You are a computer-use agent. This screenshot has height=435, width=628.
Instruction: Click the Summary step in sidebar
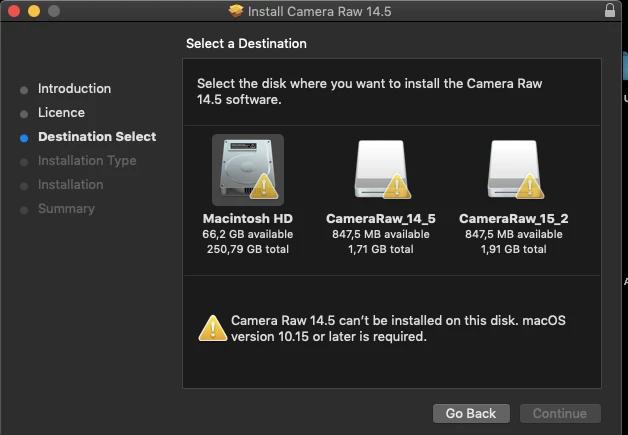tap(66, 209)
